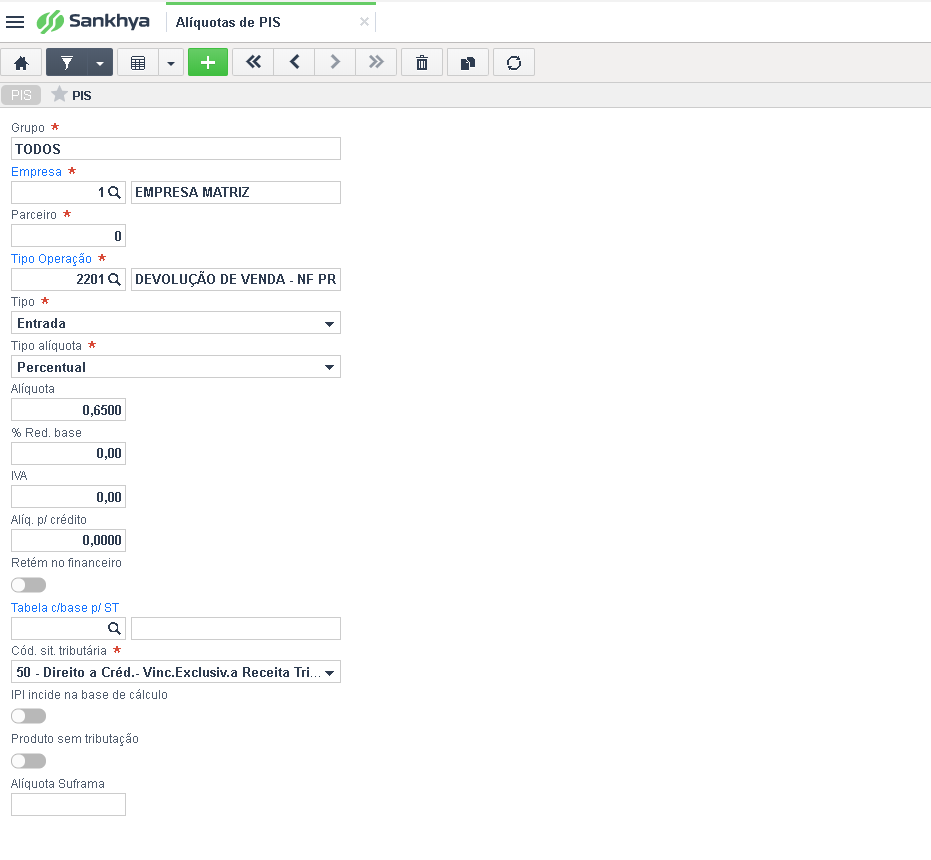931x860 pixels.
Task: Click the Tabela c/base p/ ST description field
Action: click(236, 628)
